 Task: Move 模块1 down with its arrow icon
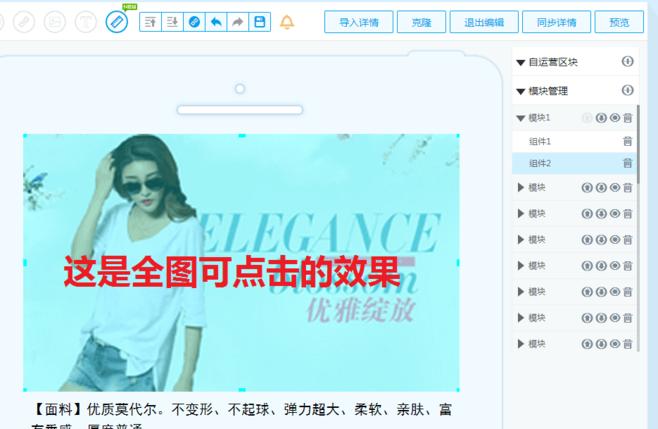coord(601,118)
